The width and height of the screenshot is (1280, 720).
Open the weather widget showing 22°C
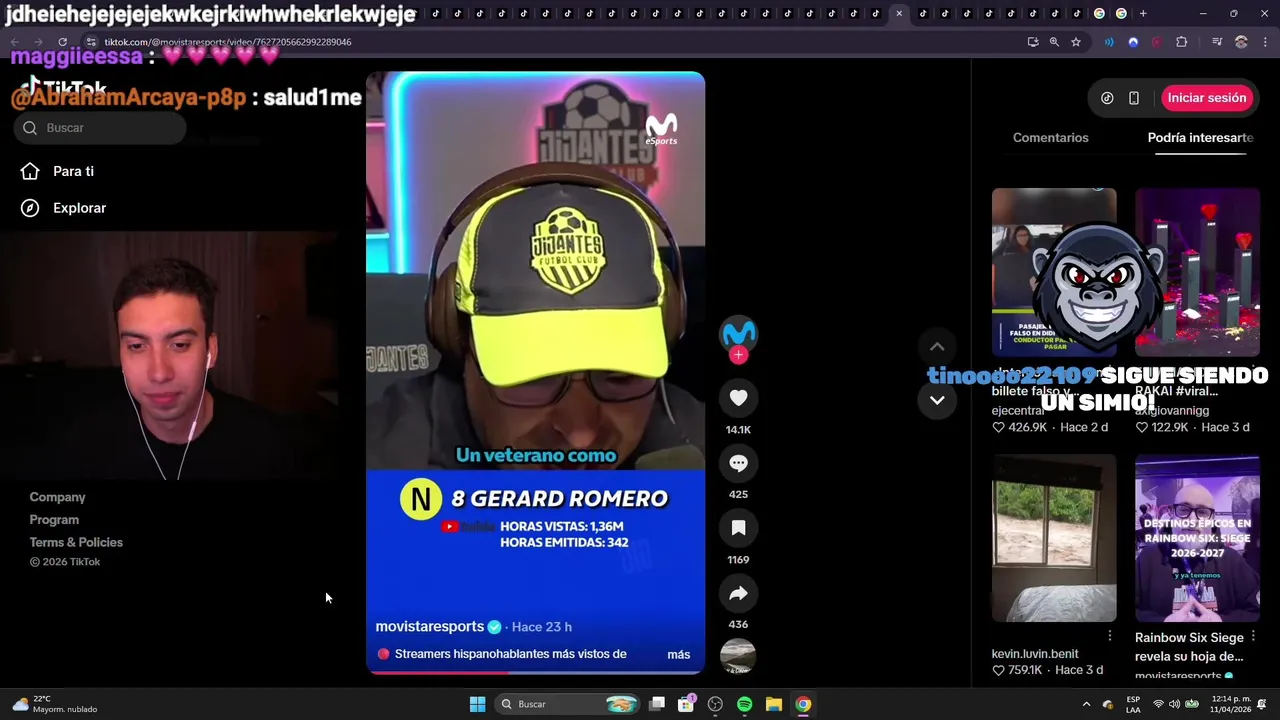55,704
